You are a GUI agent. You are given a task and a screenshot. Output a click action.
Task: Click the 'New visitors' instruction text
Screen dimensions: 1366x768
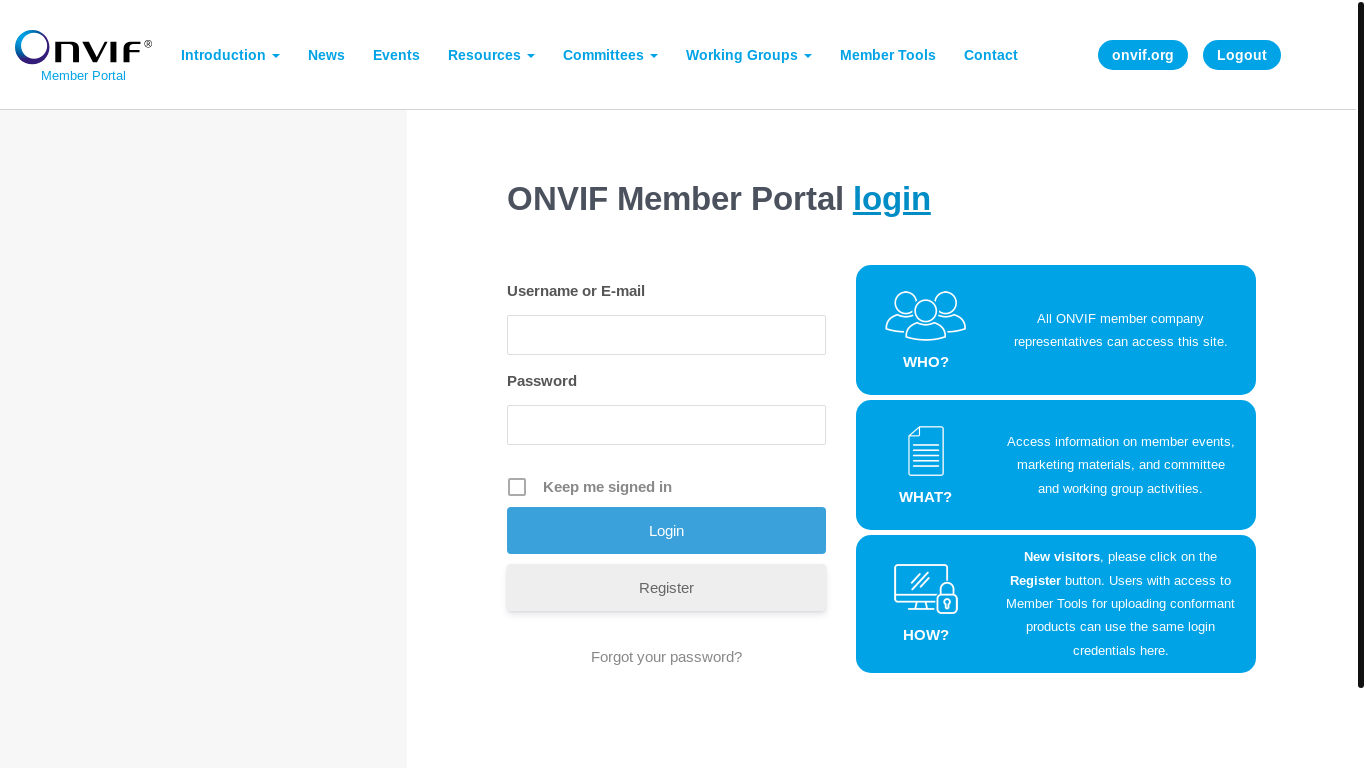(x=1121, y=603)
